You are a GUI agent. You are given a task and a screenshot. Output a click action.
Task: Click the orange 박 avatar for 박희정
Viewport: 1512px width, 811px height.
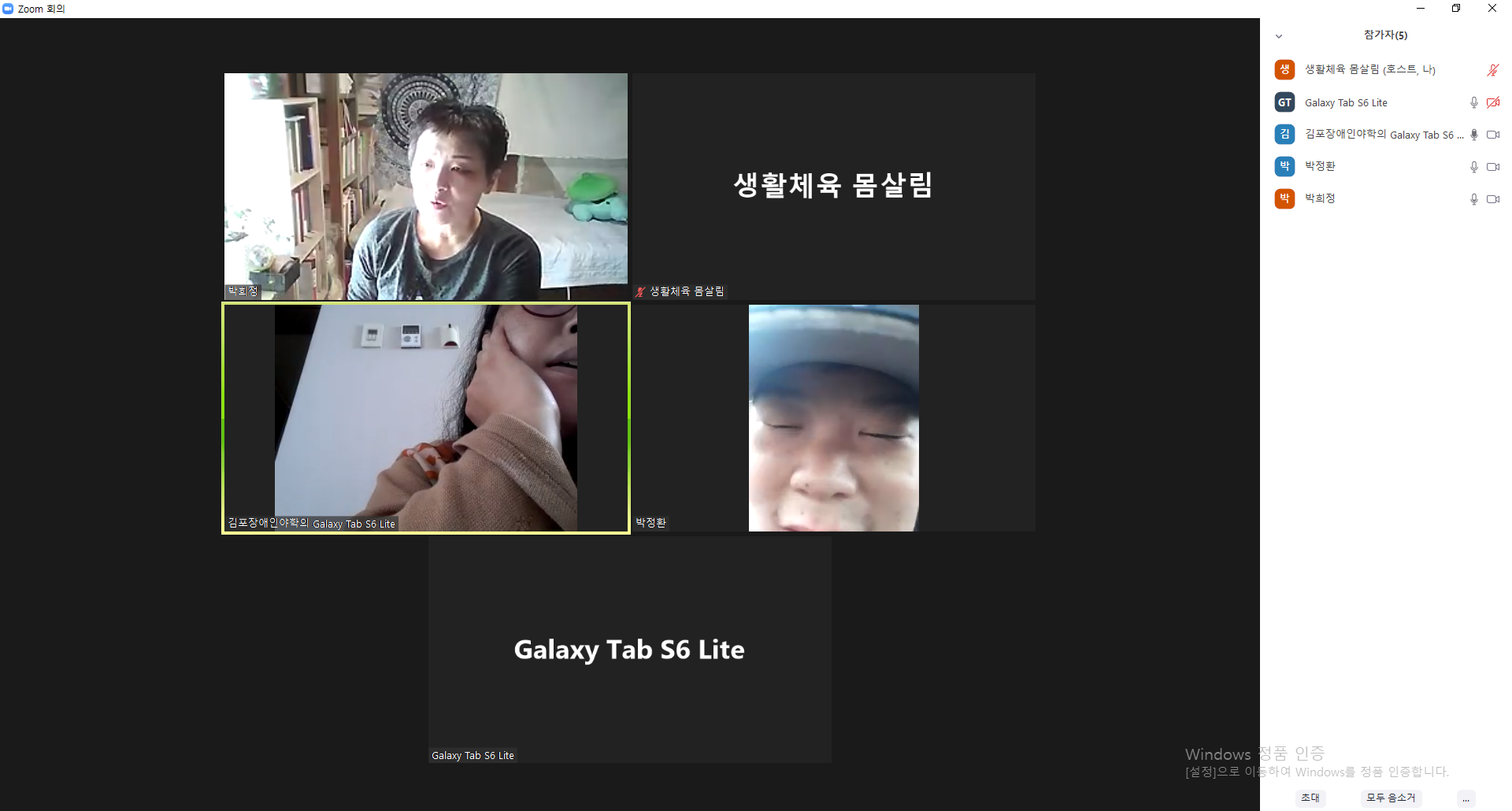point(1284,198)
